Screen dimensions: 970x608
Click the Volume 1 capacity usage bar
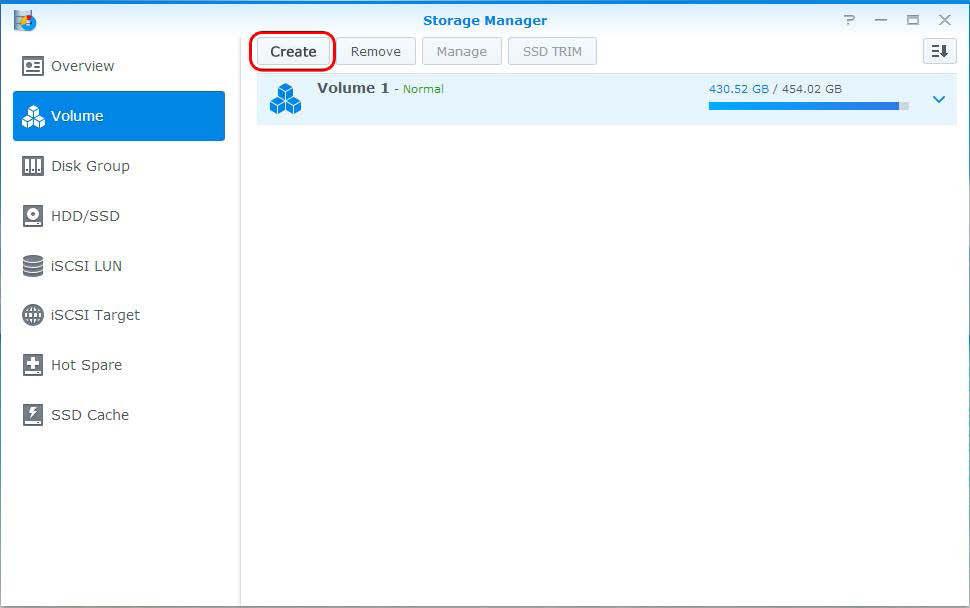[x=809, y=106]
